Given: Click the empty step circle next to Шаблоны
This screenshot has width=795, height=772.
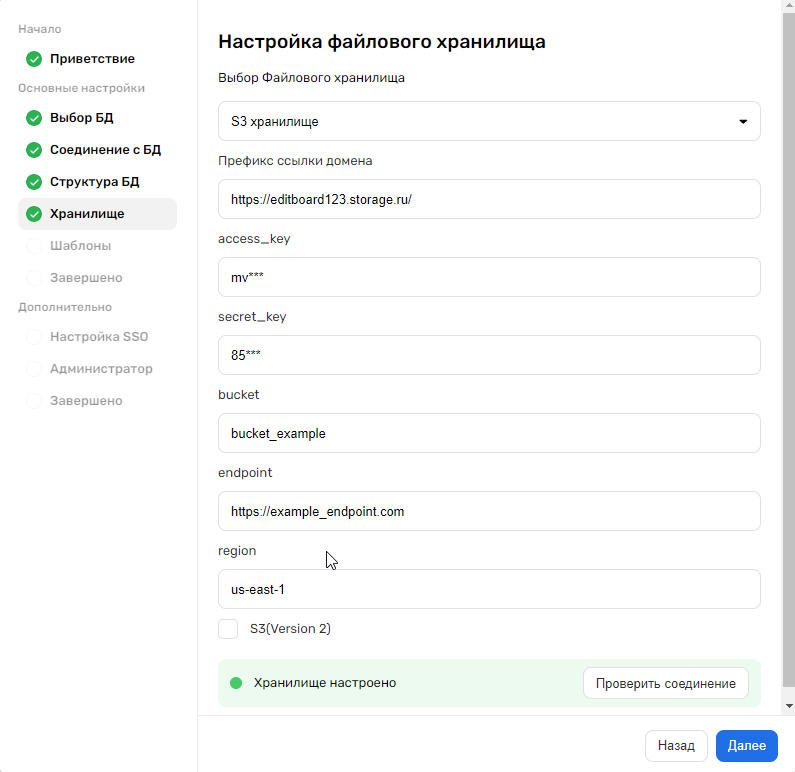Looking at the screenshot, I should click(34, 246).
